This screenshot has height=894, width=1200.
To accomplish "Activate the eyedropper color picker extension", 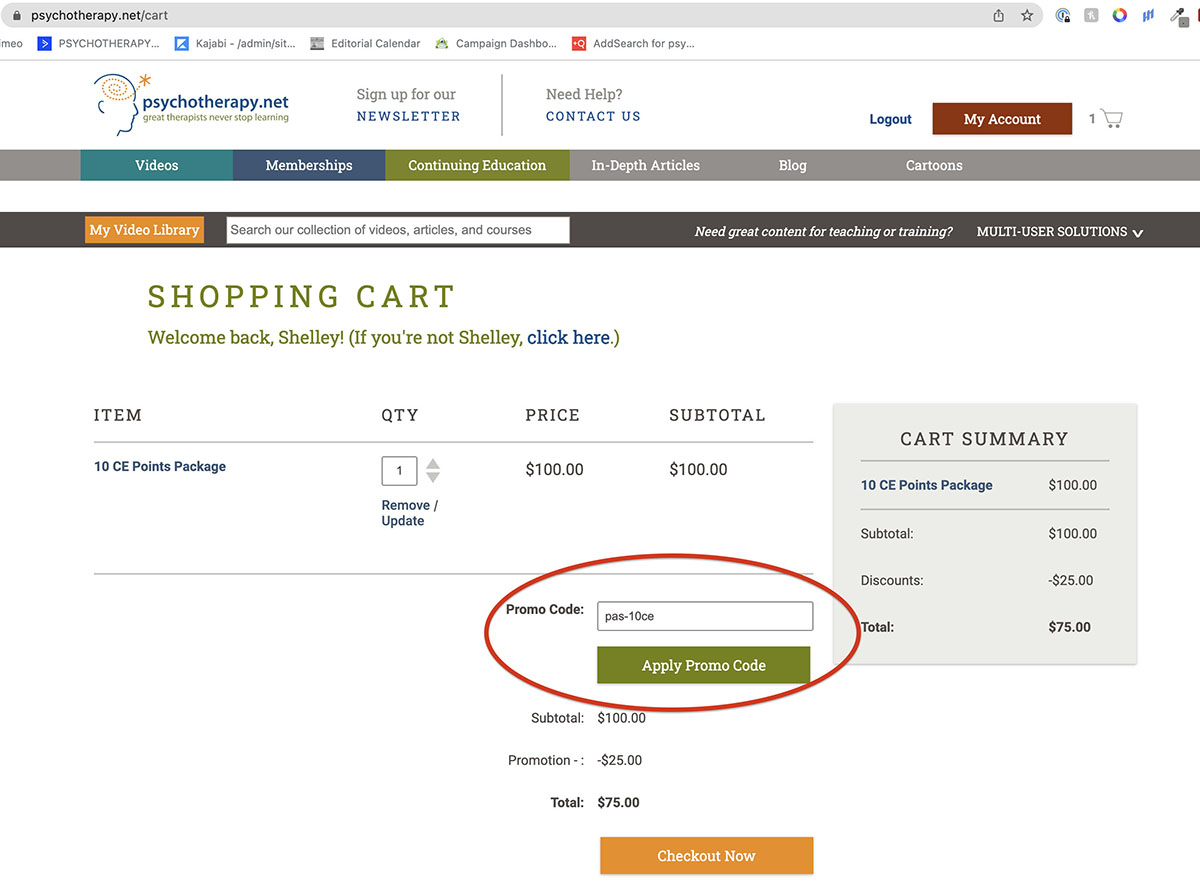I will click(x=1178, y=15).
